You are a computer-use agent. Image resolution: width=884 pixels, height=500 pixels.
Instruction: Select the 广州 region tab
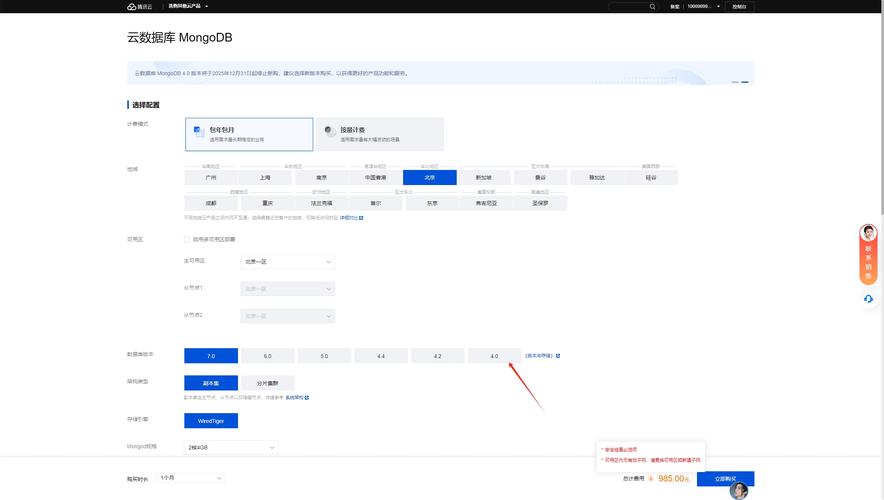pyautogui.click(x=211, y=177)
